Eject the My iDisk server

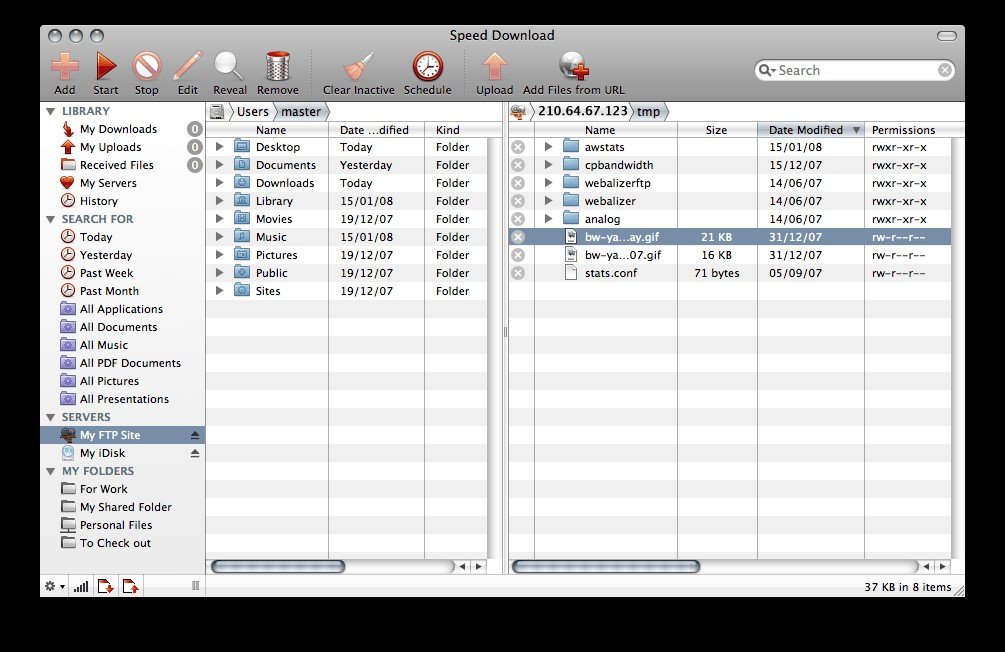pyautogui.click(x=195, y=453)
